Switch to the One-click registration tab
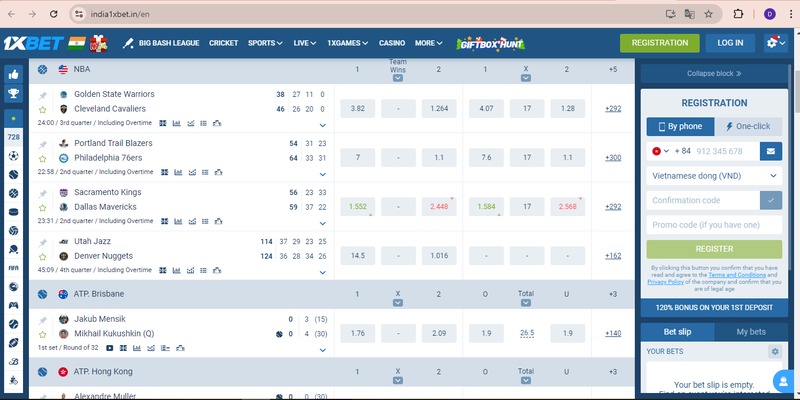 point(748,127)
